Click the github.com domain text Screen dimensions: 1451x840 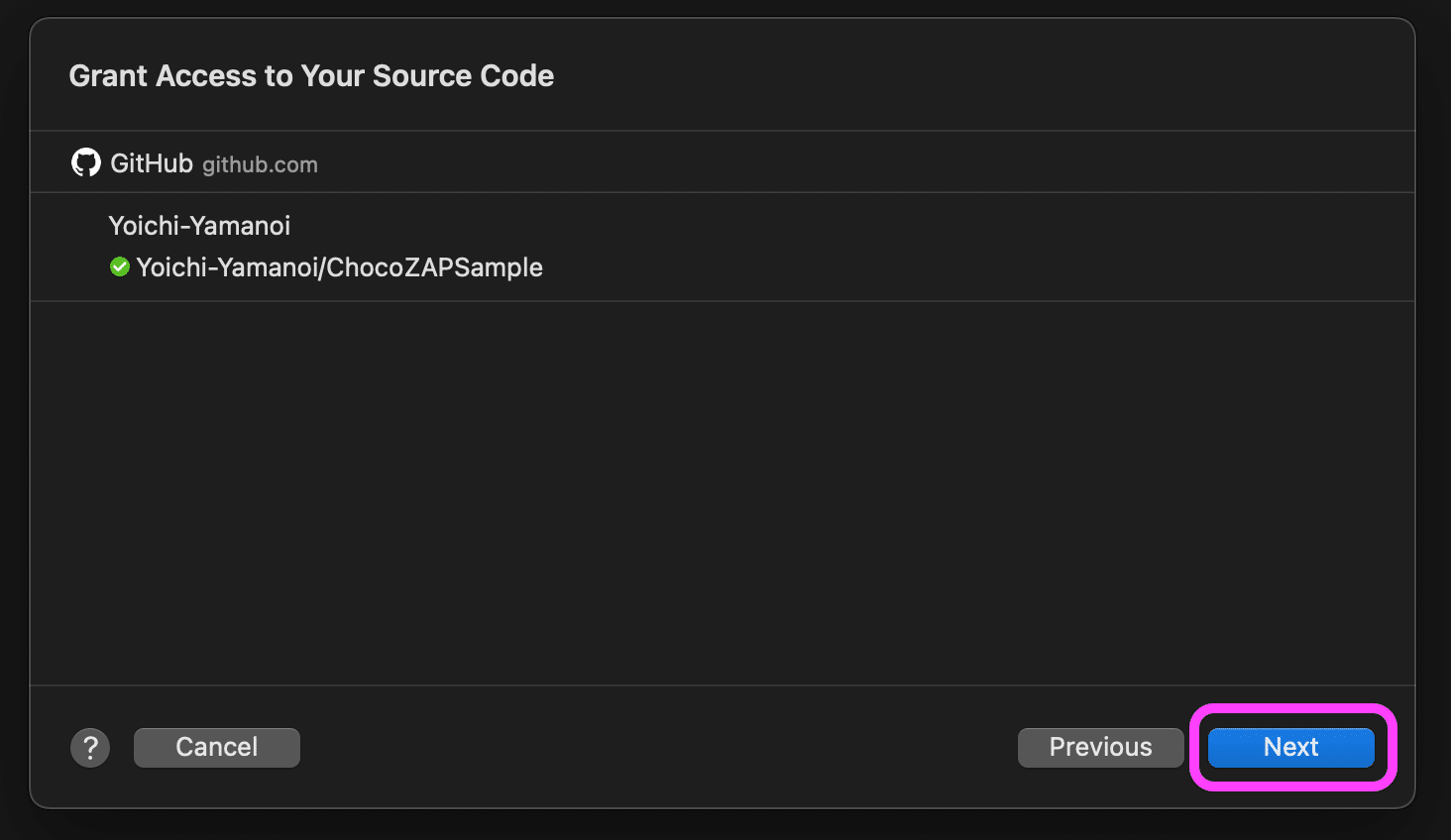[x=260, y=165]
